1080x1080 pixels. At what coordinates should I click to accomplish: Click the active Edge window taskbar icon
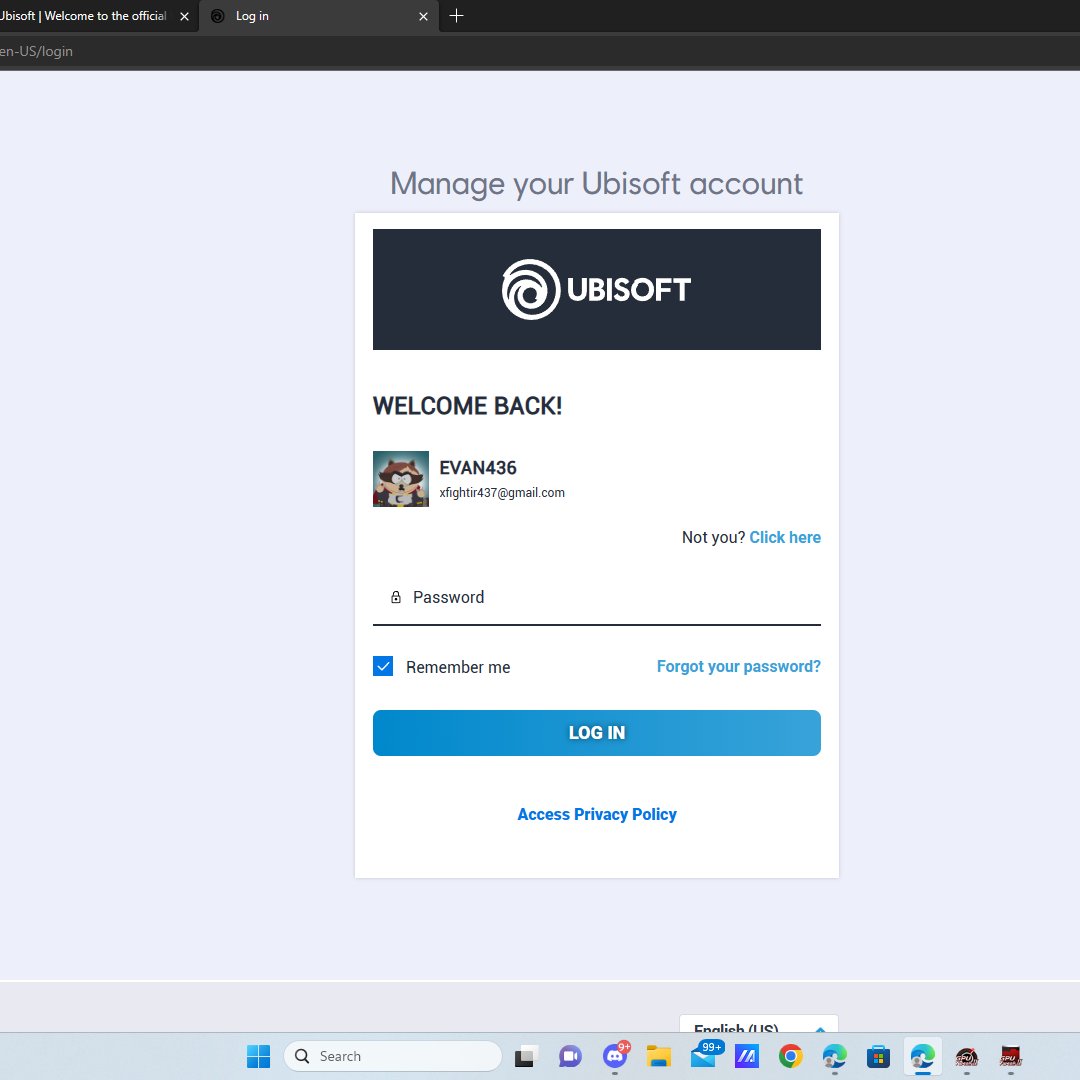pos(922,1056)
